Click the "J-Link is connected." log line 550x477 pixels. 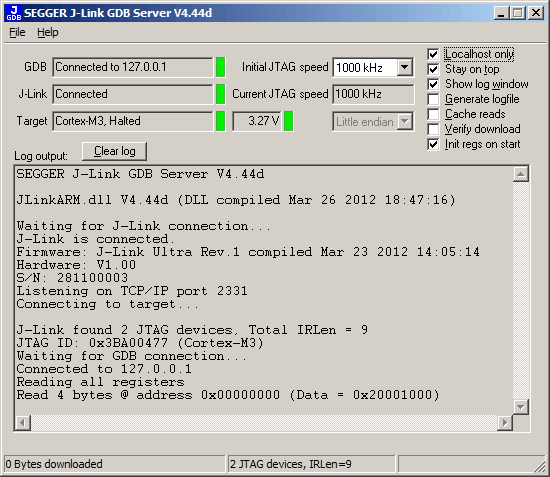pos(95,239)
